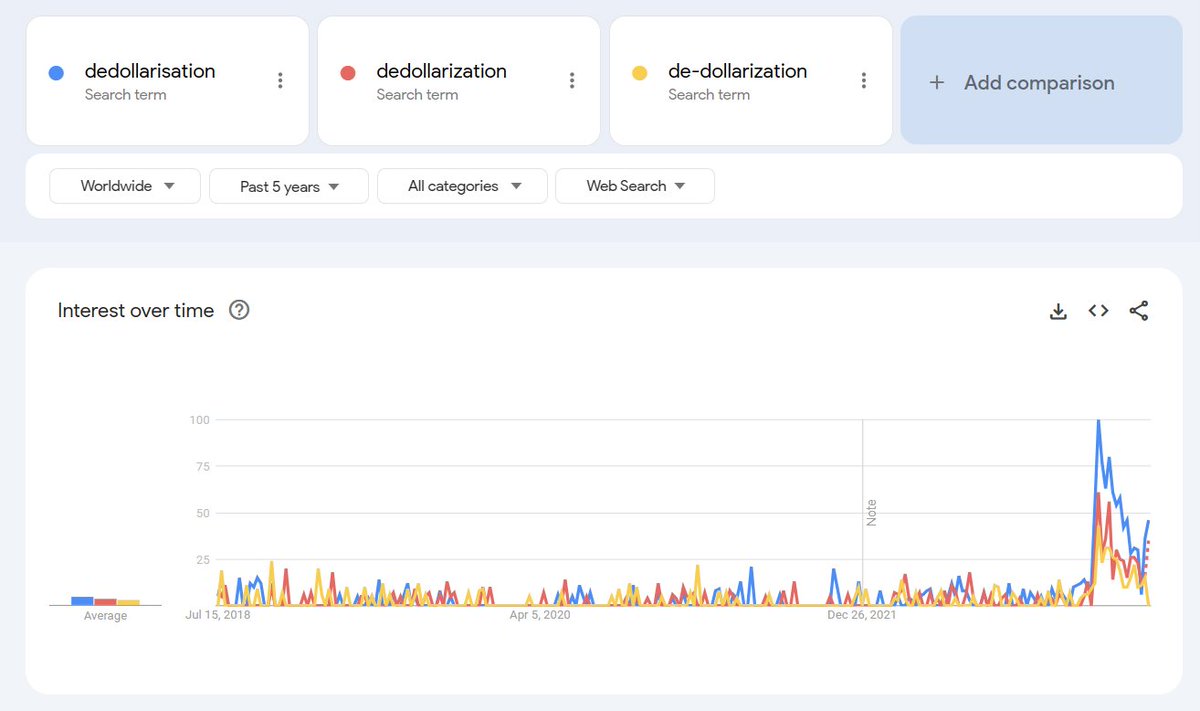1200x711 pixels.
Task: Click the blue dot beside dedollarisation
Action: 56,73
